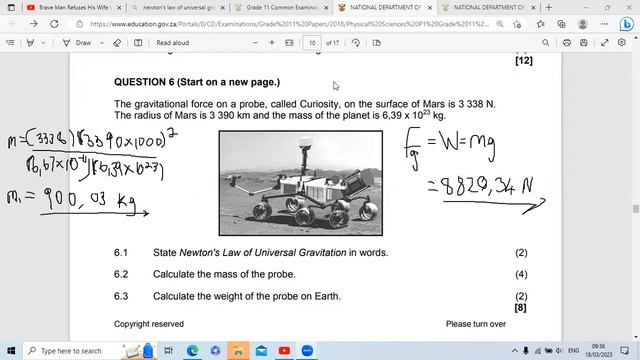The width and height of the screenshot is (640, 360).
Task: Activate the Draw pen tool
Action: [x=77, y=43]
